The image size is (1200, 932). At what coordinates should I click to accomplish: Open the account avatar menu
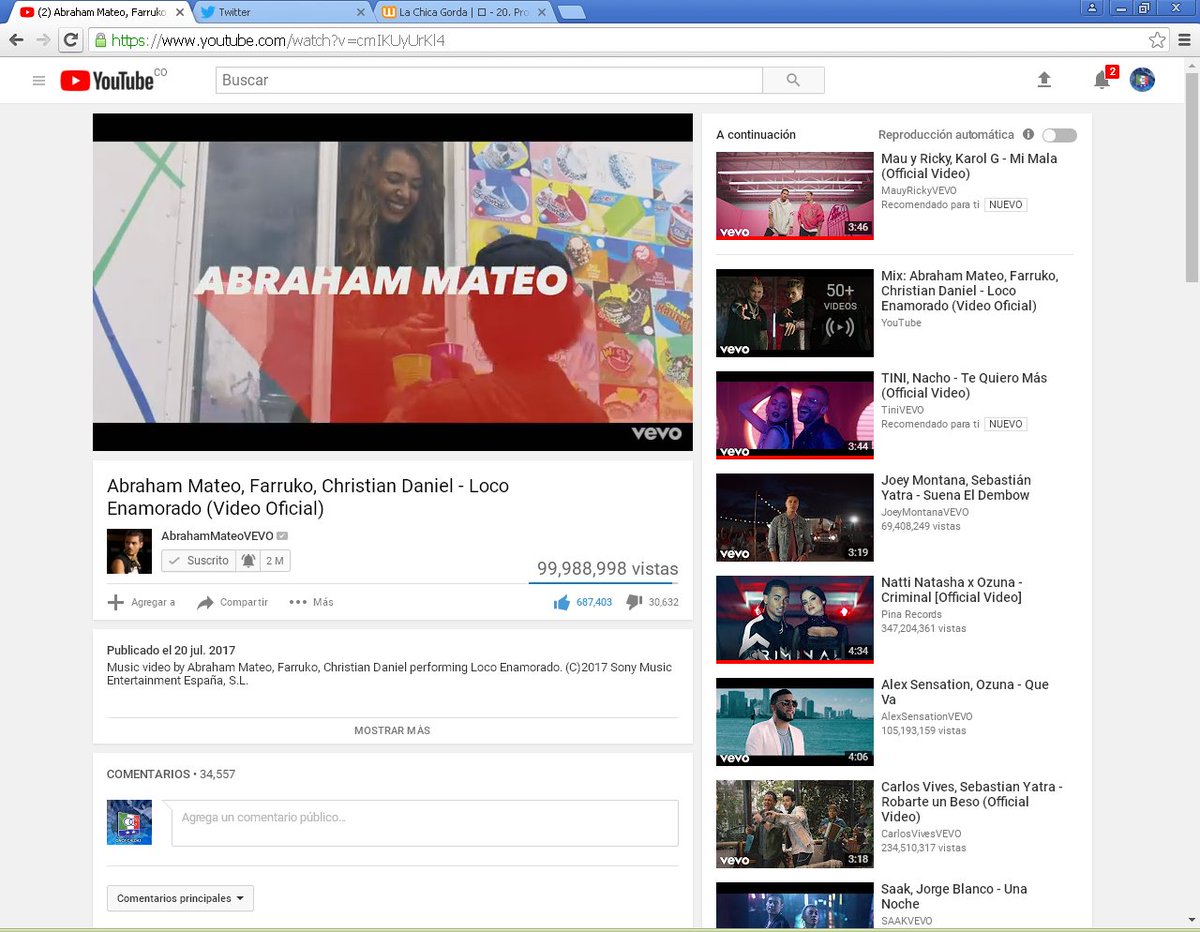[x=1142, y=80]
